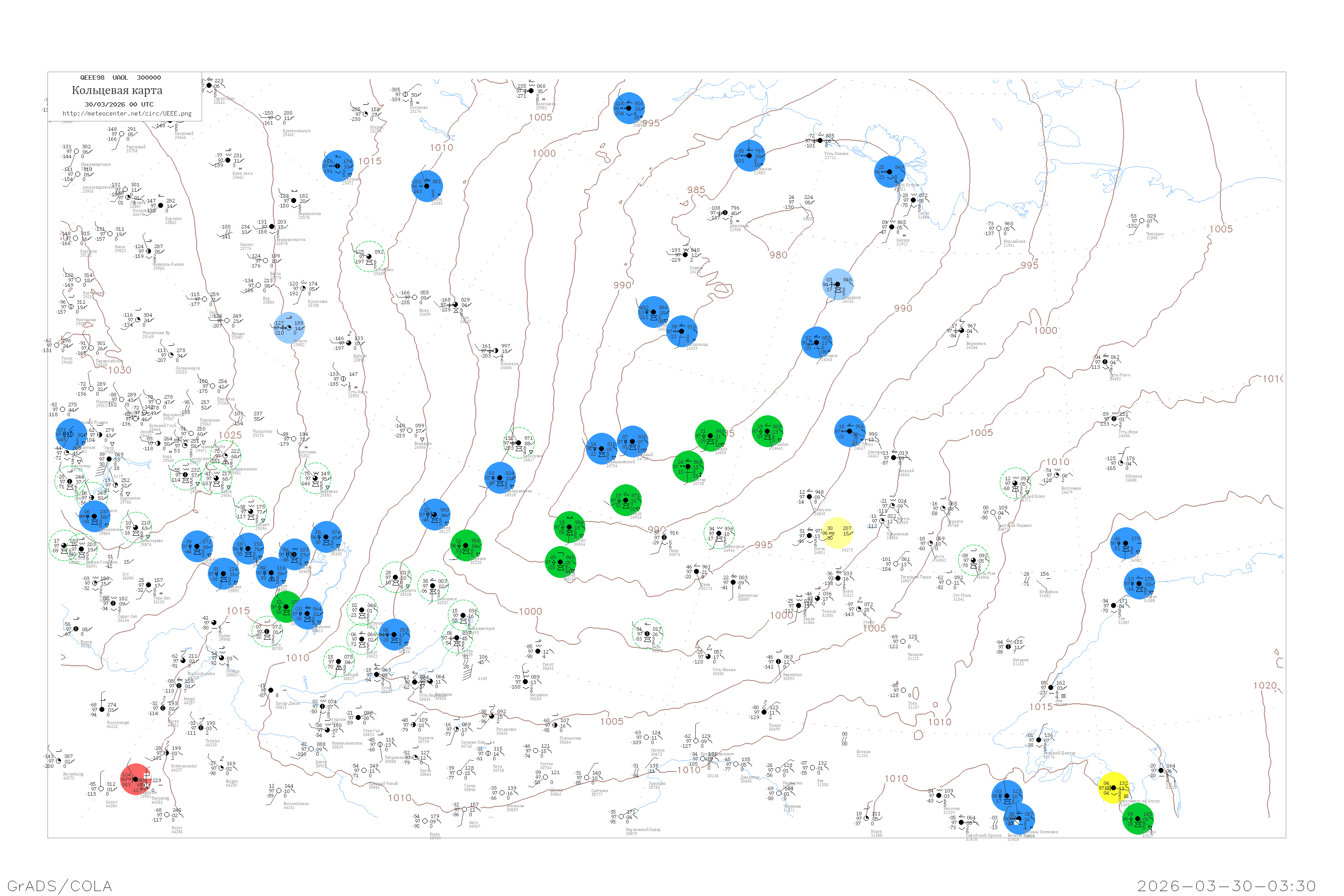Screen dimensions: 1344x896
Task: Select the blue Жиганск station marker
Action: tap(817, 342)
